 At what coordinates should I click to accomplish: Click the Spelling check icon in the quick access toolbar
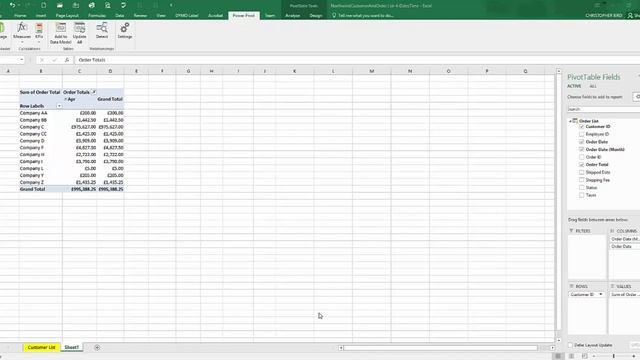pyautogui.click(x=123, y=5)
